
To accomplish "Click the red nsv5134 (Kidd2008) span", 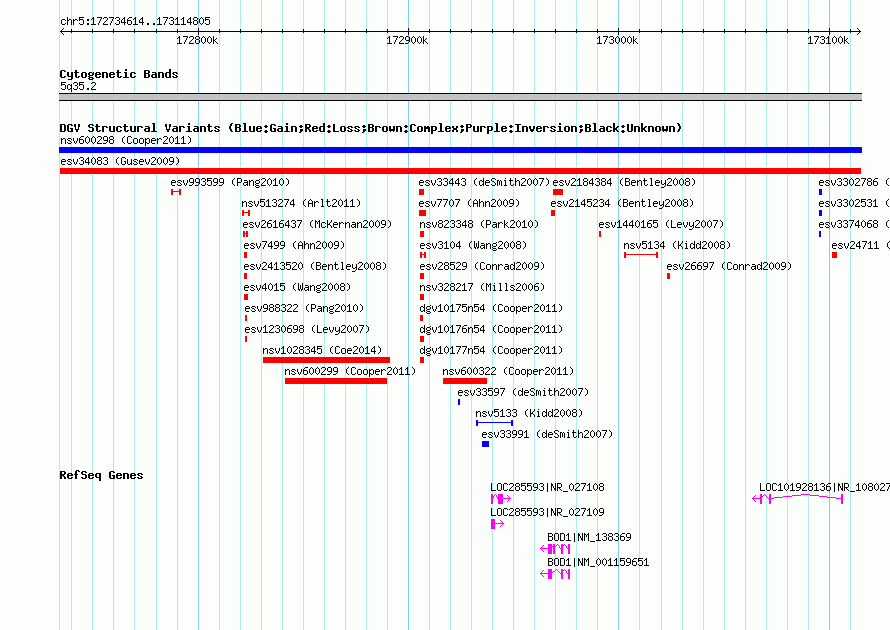I will [641, 255].
